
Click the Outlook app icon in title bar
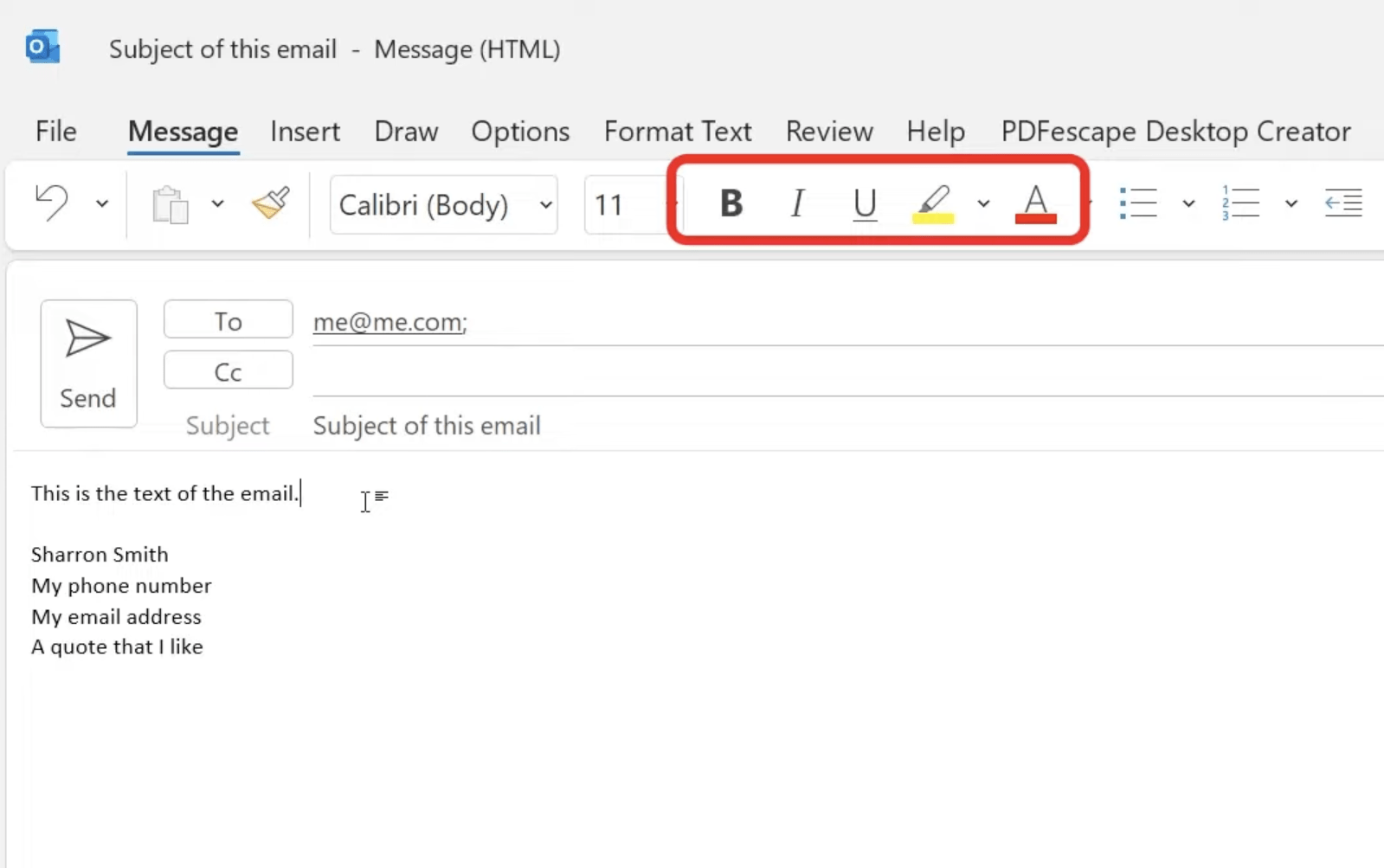(x=42, y=47)
